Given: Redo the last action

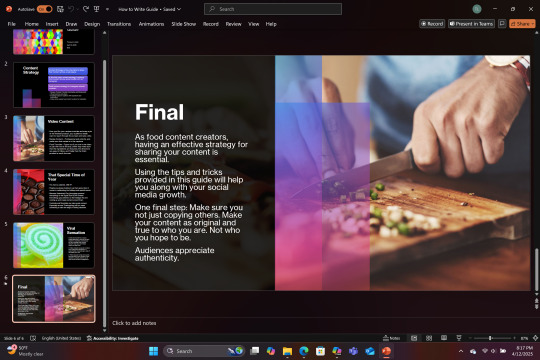Looking at the screenshot, I should [86, 9].
